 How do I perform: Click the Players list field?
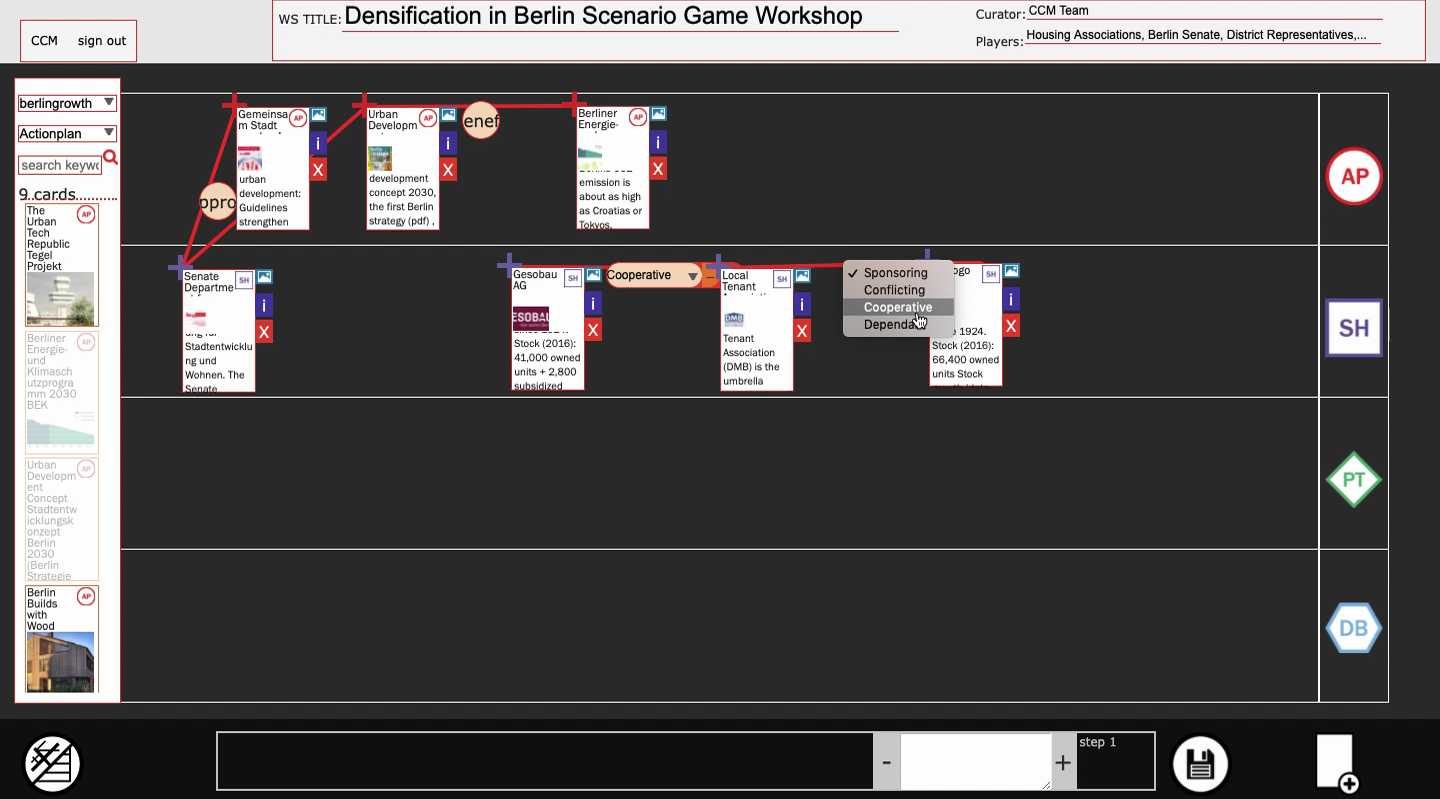(x=1204, y=35)
